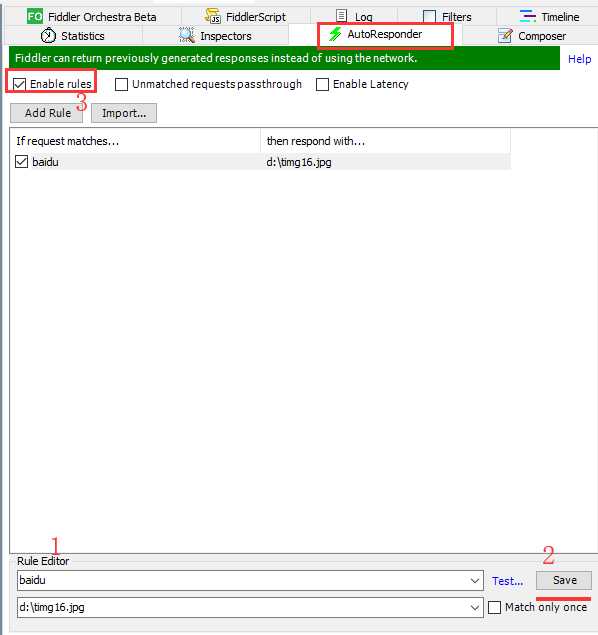Click the Import... button
The height and width of the screenshot is (635, 598).
(x=124, y=113)
